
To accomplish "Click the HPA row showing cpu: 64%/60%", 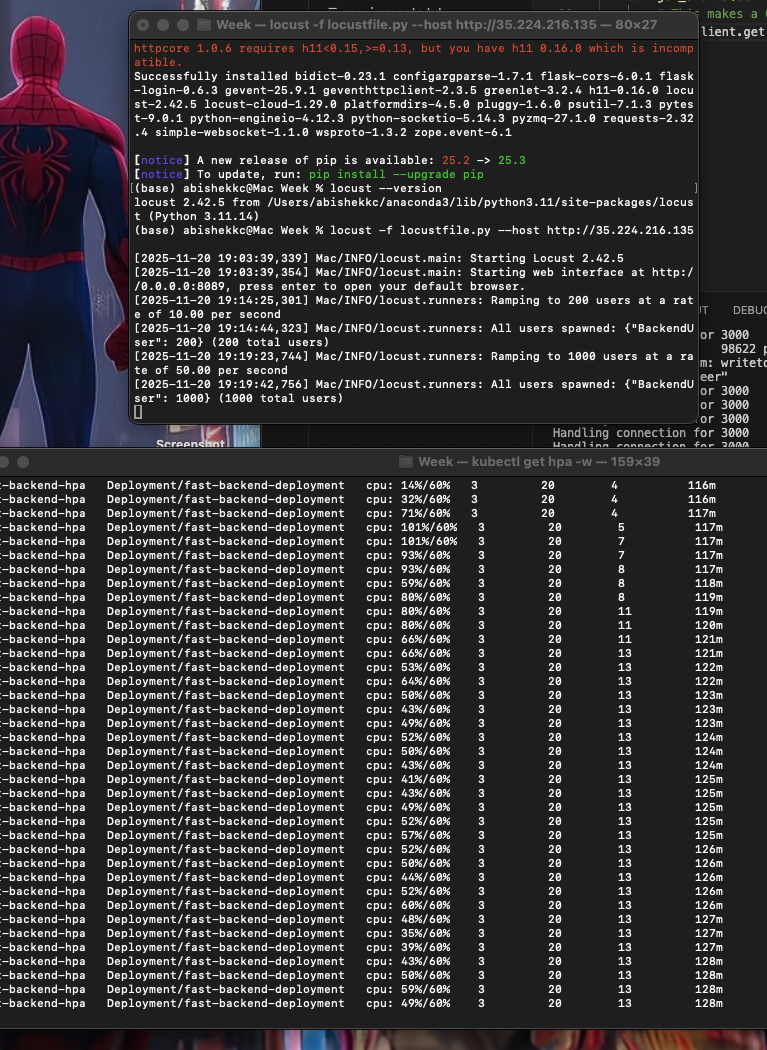I will coord(361,681).
